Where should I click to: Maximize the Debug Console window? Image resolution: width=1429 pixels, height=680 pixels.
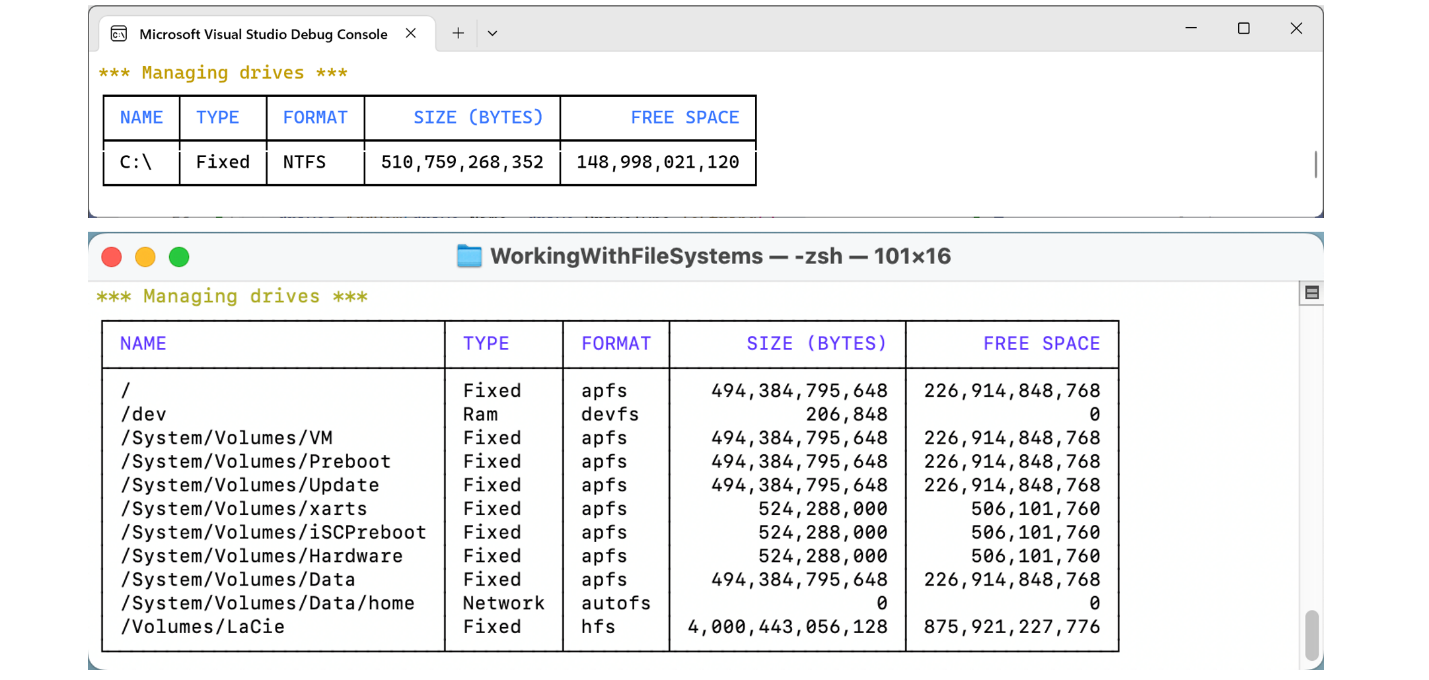tap(1243, 28)
